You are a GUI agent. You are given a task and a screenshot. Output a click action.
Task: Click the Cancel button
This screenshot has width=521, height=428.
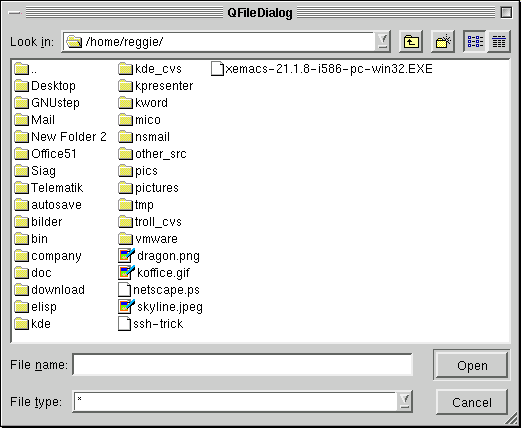coord(472,402)
